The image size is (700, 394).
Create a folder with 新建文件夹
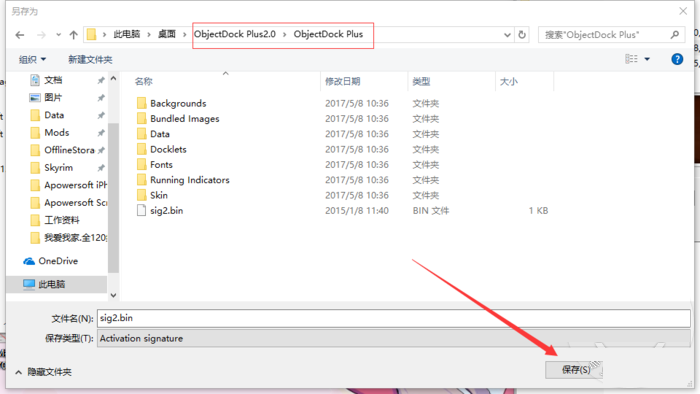click(90, 59)
